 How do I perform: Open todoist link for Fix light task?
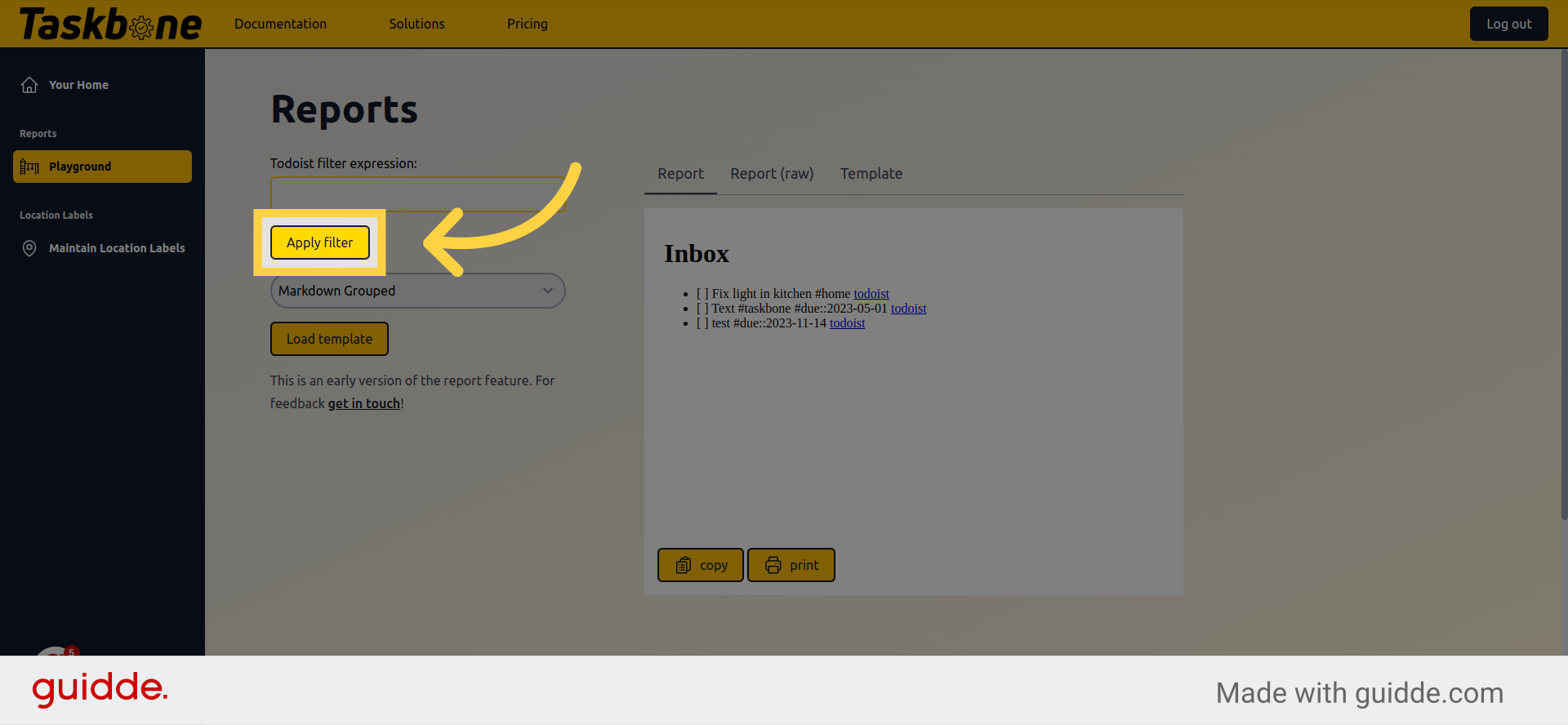click(x=871, y=294)
